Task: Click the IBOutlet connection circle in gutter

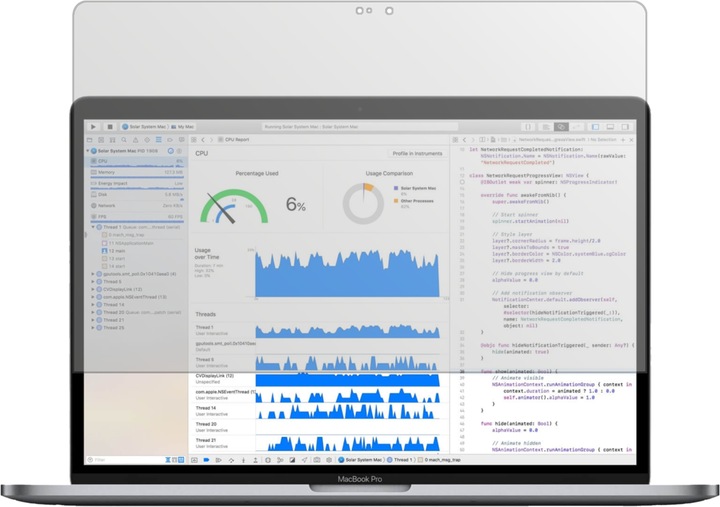Action: pyautogui.click(x=462, y=182)
